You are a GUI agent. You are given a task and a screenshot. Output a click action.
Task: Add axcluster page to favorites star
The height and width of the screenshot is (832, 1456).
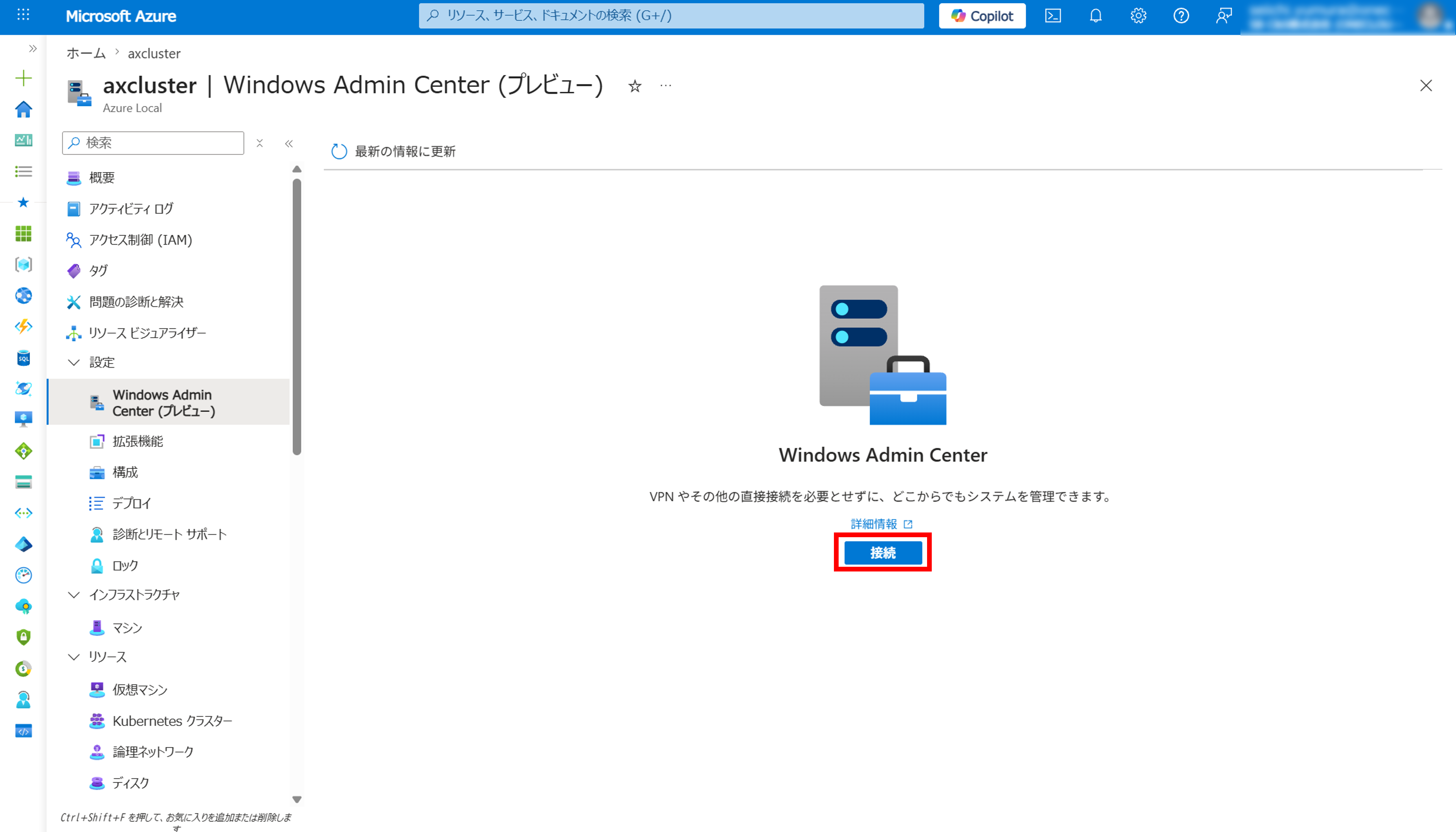[x=635, y=86]
